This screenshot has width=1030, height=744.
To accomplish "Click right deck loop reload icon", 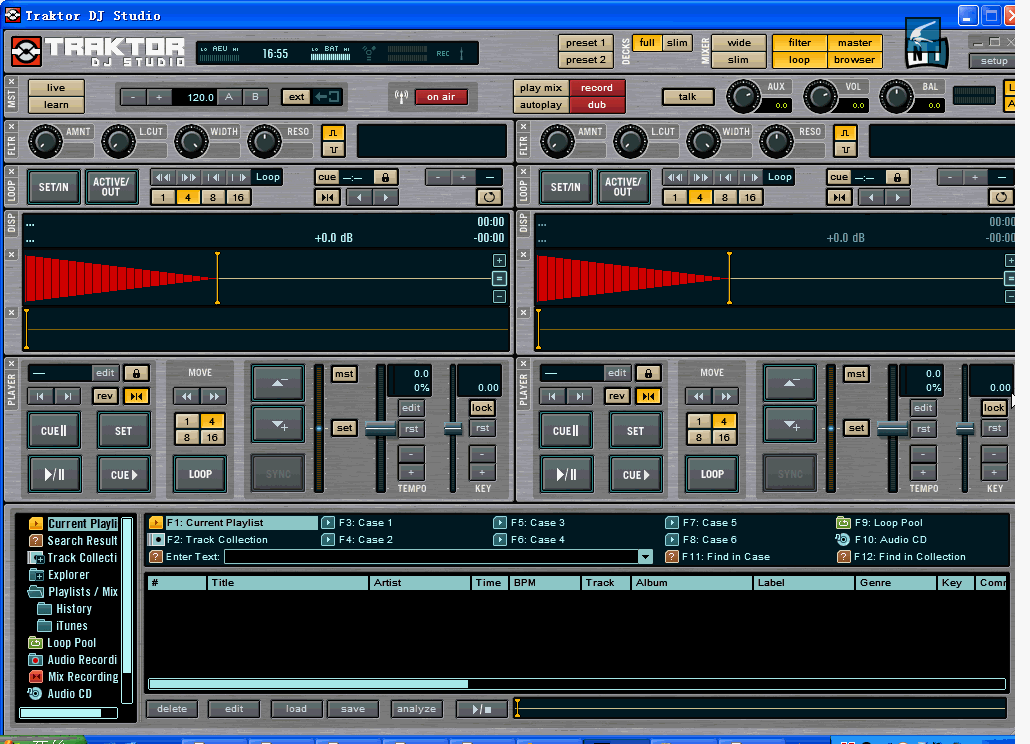I will point(1001,197).
